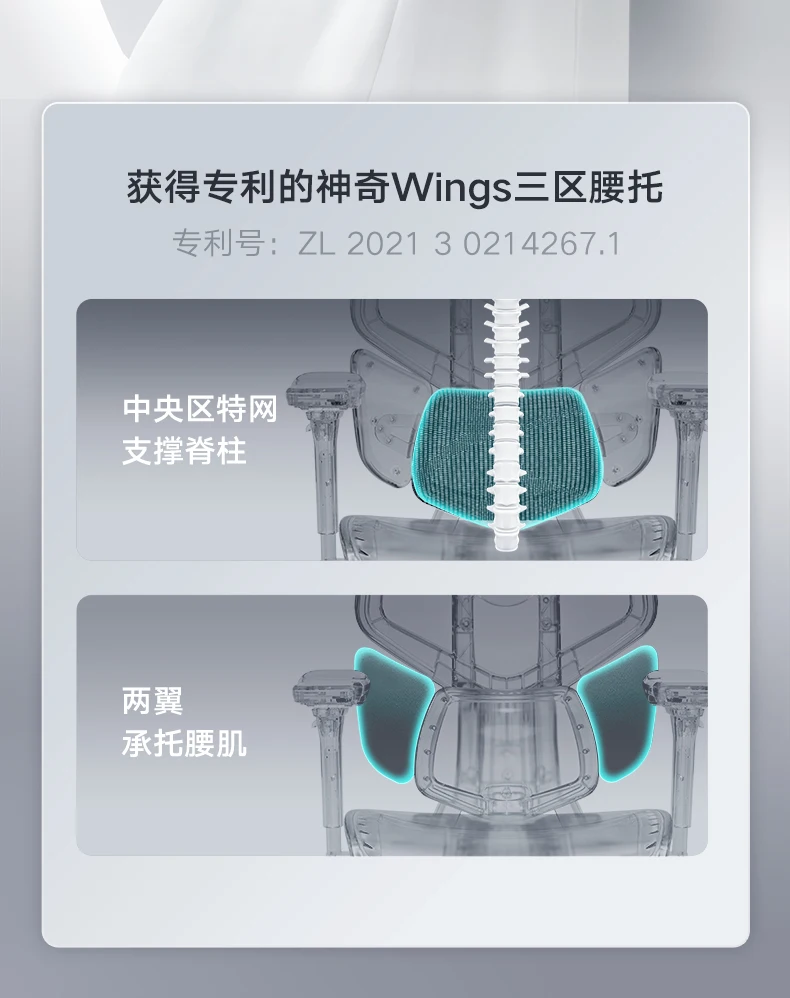Tap the 支撑脊柱 text line
This screenshot has width=790, height=998.
click(184, 451)
